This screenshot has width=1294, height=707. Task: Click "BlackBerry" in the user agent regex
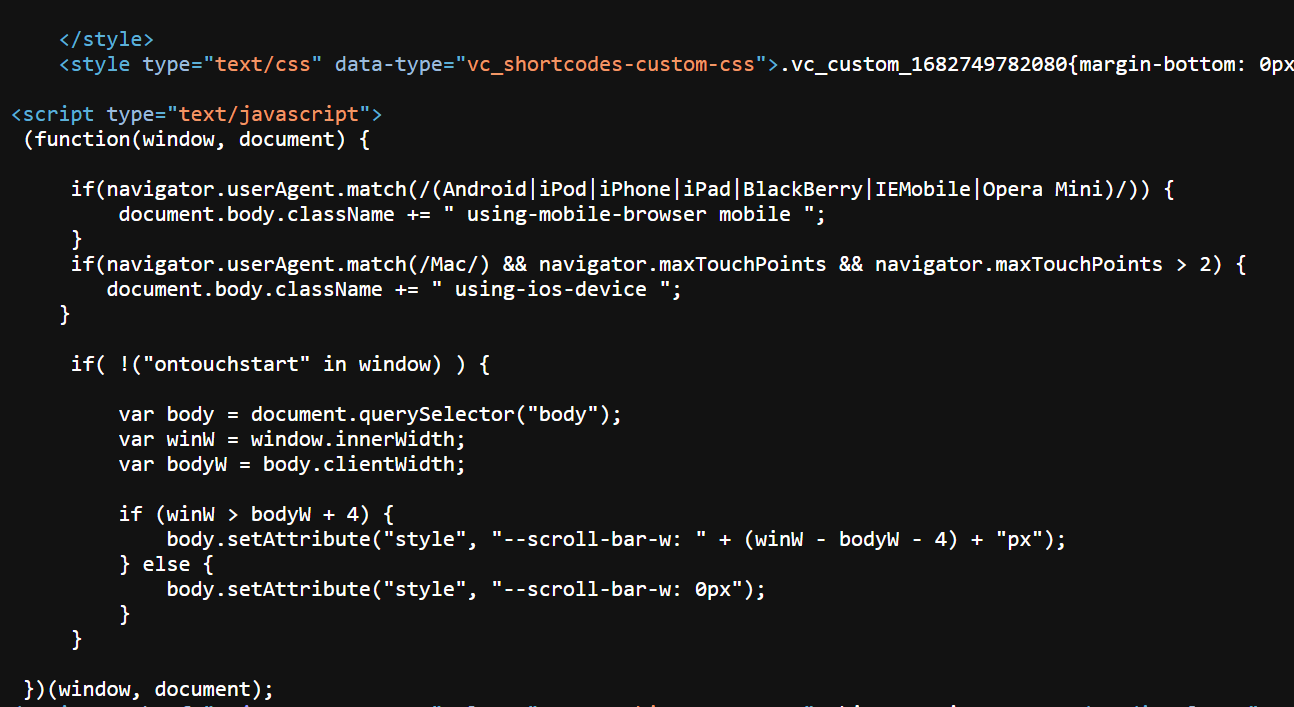click(803, 190)
